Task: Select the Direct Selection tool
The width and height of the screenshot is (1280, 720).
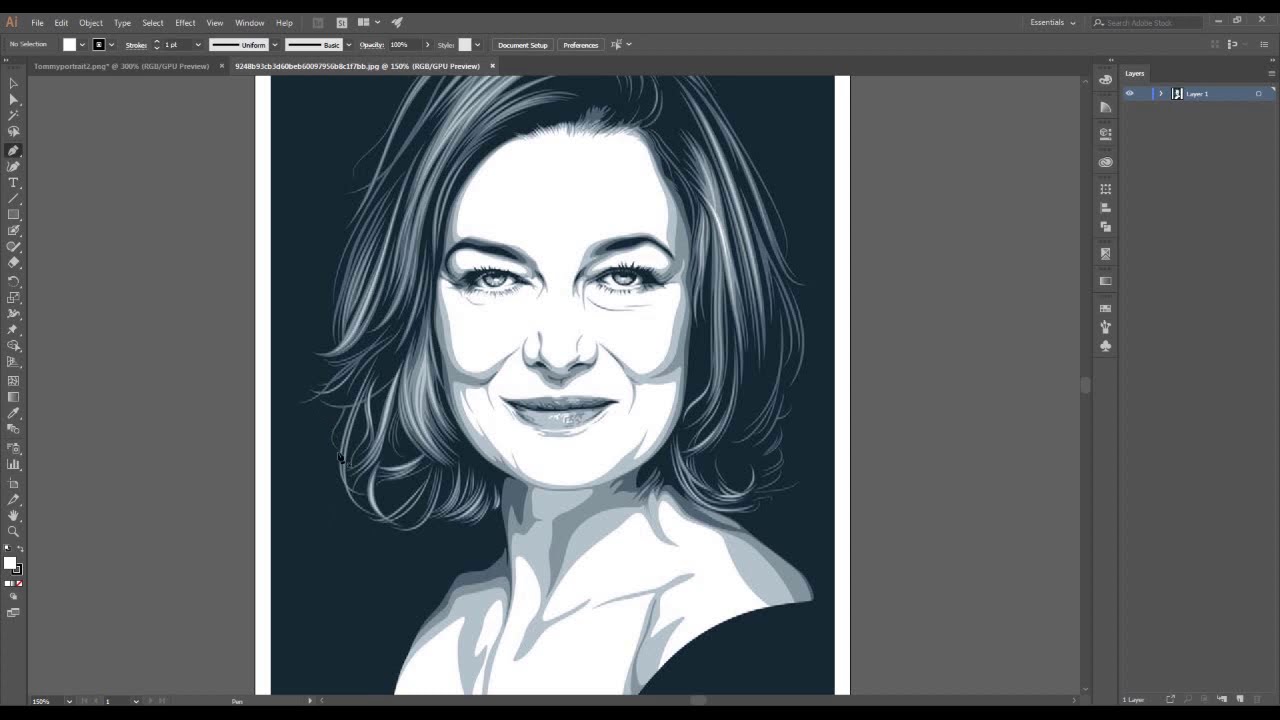Action: click(x=13, y=100)
